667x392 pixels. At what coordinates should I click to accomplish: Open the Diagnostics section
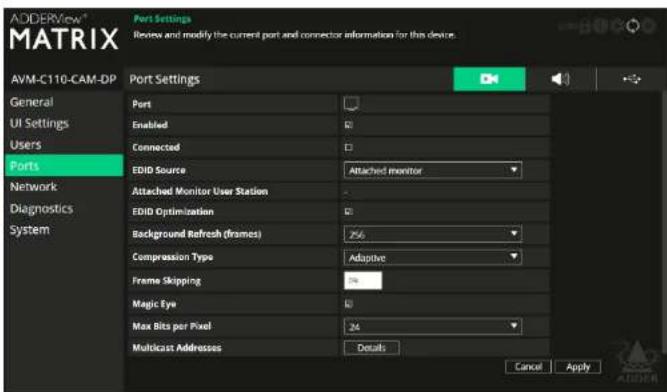click(41, 208)
